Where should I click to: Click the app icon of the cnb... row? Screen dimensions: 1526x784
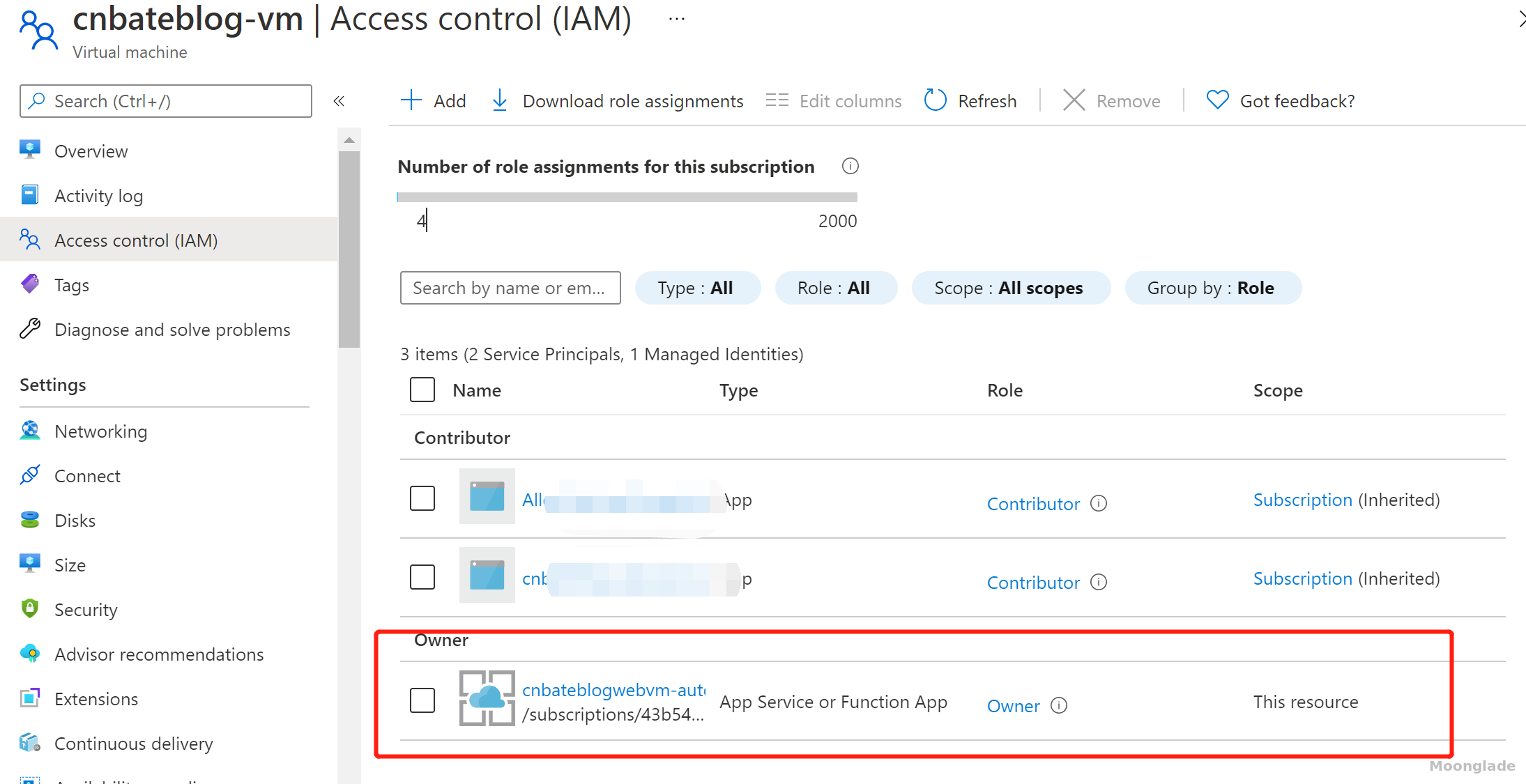[487, 575]
